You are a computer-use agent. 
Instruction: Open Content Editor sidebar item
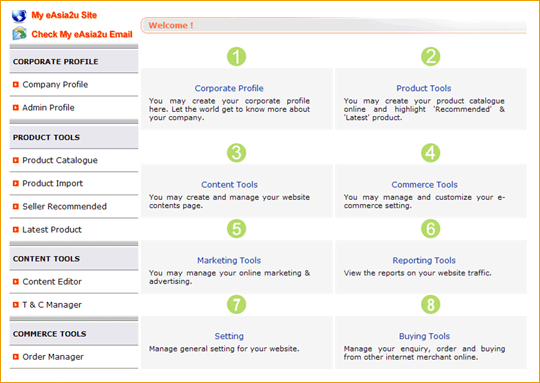click(x=52, y=282)
